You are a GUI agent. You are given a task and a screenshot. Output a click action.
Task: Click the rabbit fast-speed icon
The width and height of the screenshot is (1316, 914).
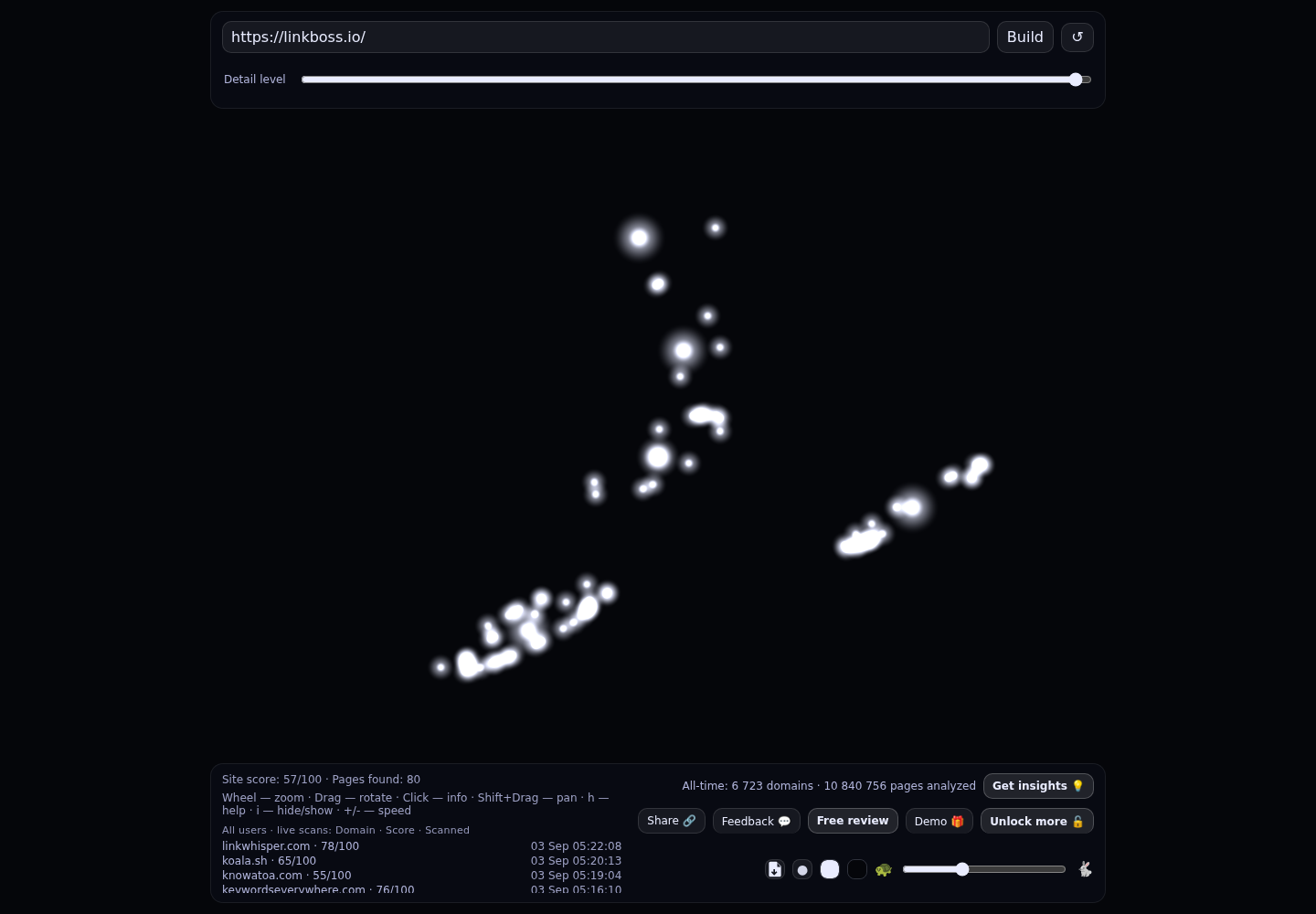click(1085, 869)
